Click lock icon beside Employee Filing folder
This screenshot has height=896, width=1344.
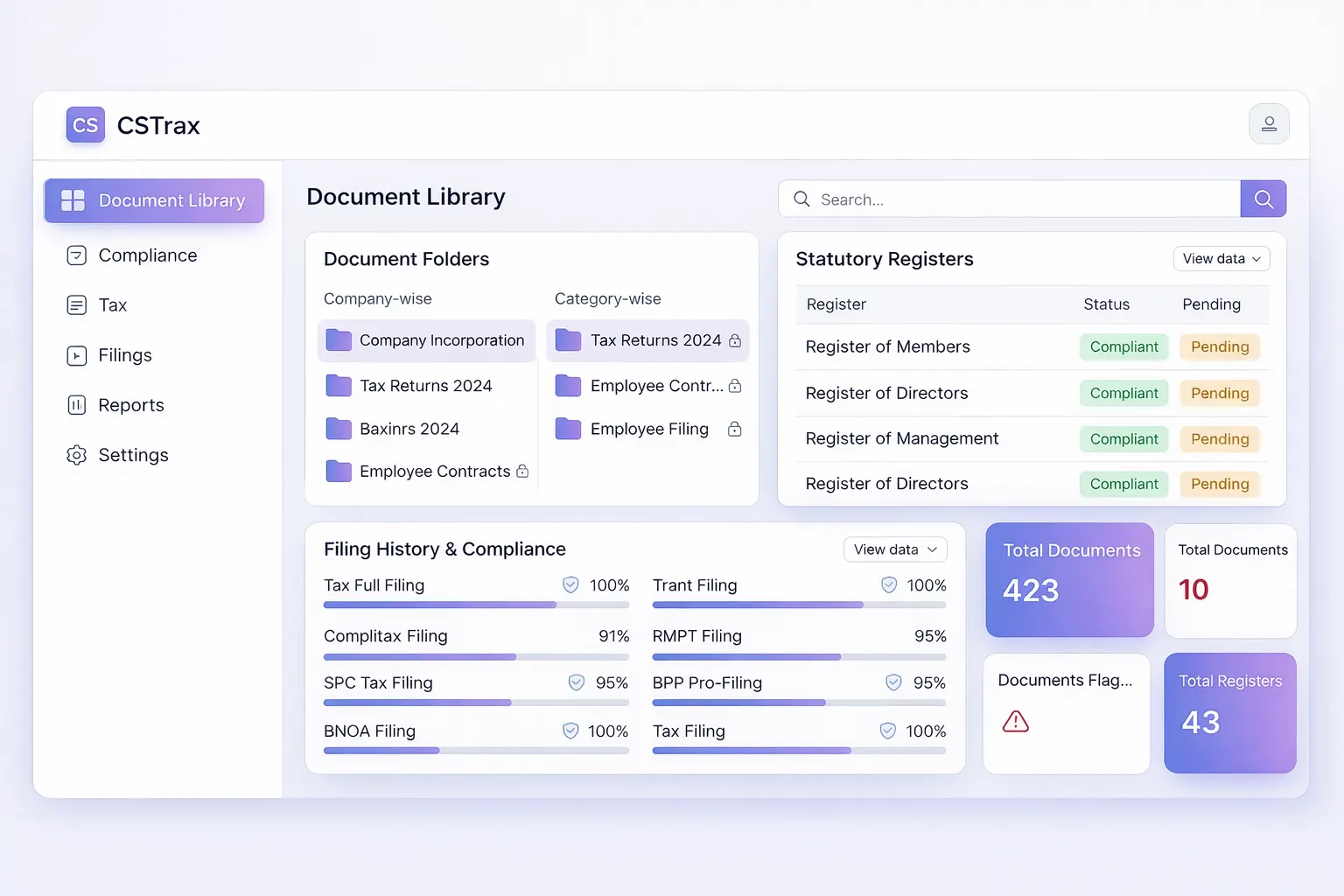point(735,429)
